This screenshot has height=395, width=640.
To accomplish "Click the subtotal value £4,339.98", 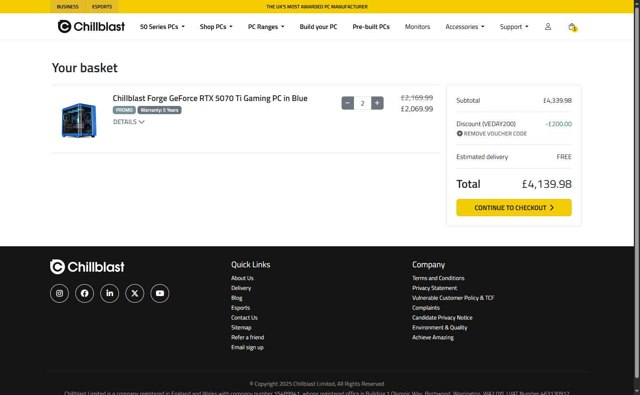I will point(557,100).
